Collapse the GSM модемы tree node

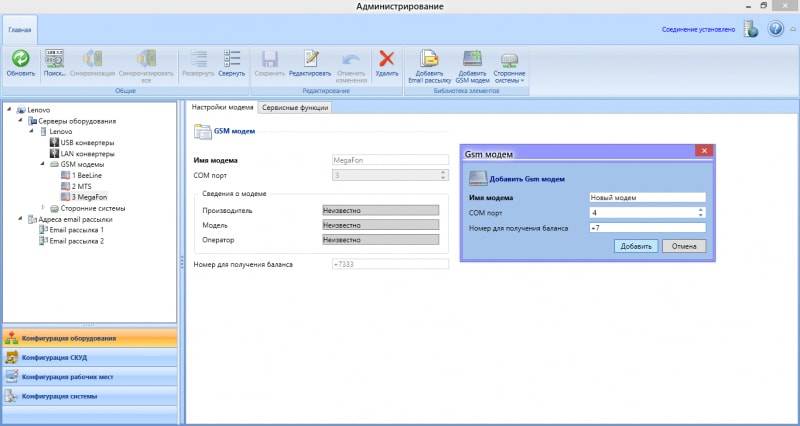[42, 164]
